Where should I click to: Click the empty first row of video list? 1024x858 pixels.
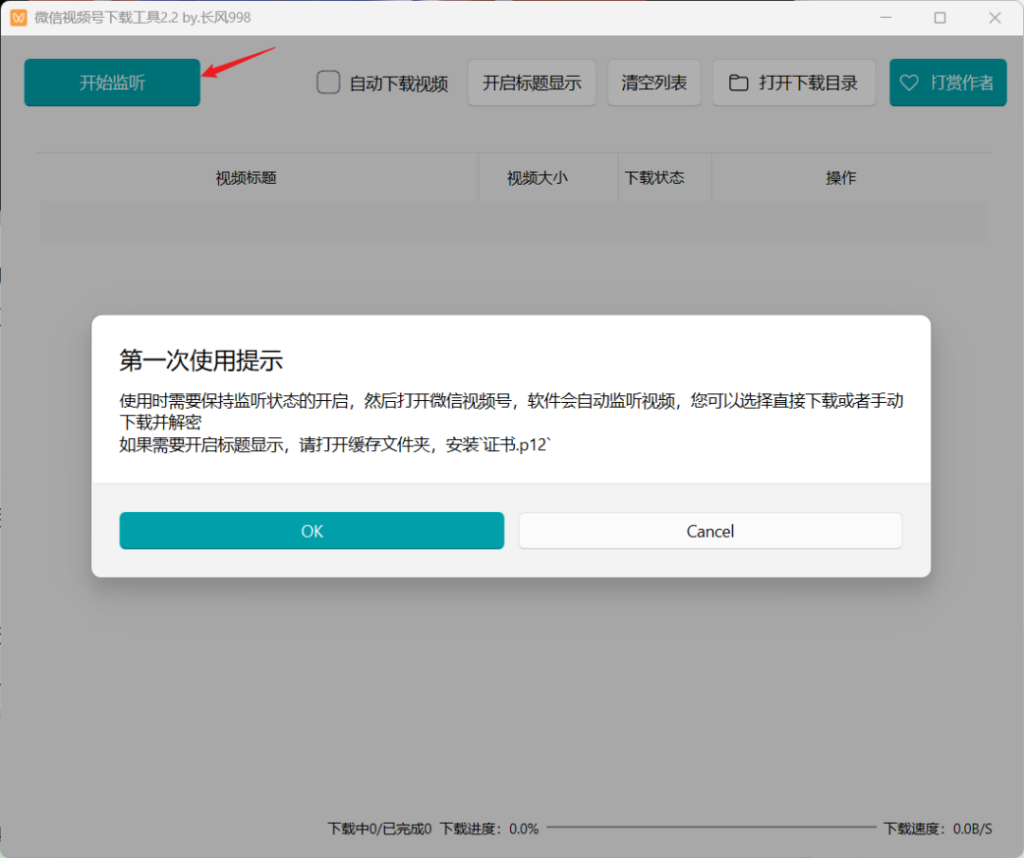pos(512,222)
